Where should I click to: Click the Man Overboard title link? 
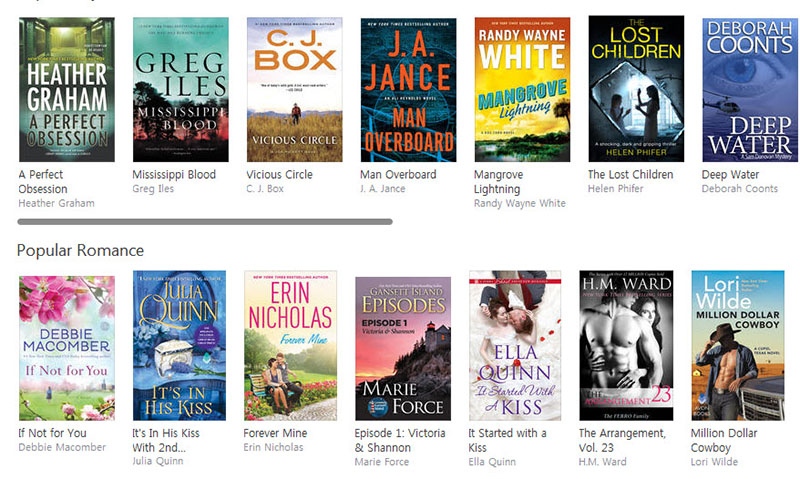(x=398, y=174)
